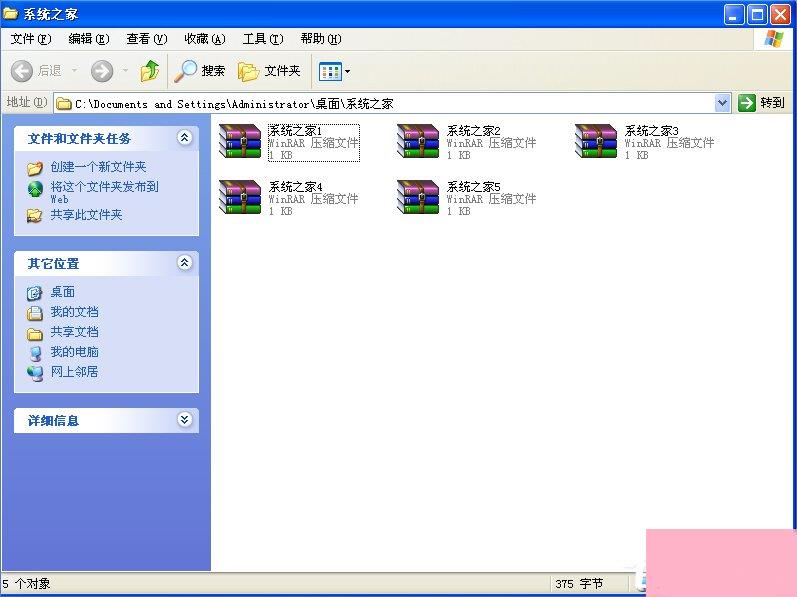Click the 我的电脑 computer icon
The image size is (797, 597).
(35, 353)
